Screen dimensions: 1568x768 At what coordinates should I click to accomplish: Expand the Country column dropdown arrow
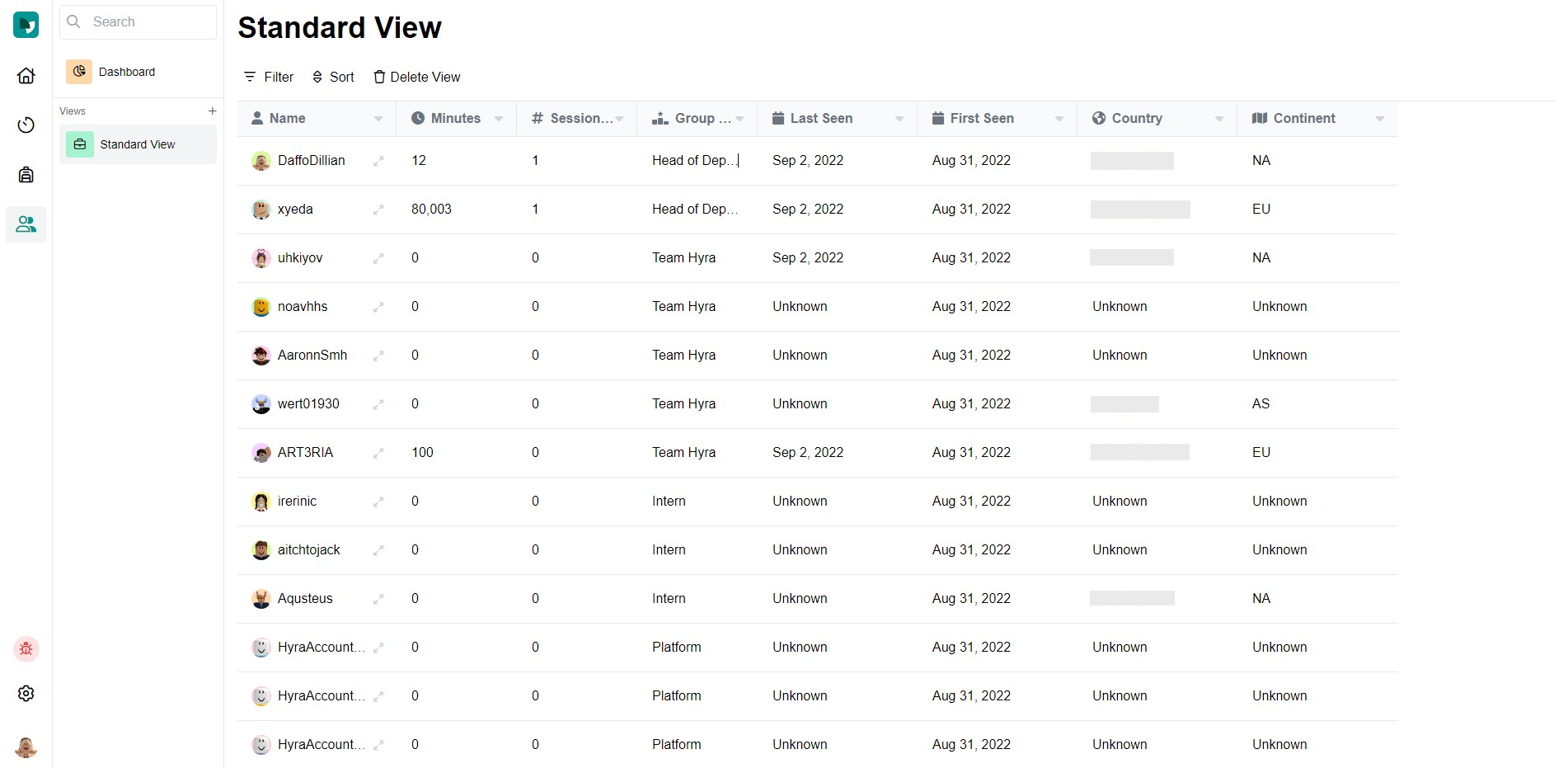(x=1219, y=119)
